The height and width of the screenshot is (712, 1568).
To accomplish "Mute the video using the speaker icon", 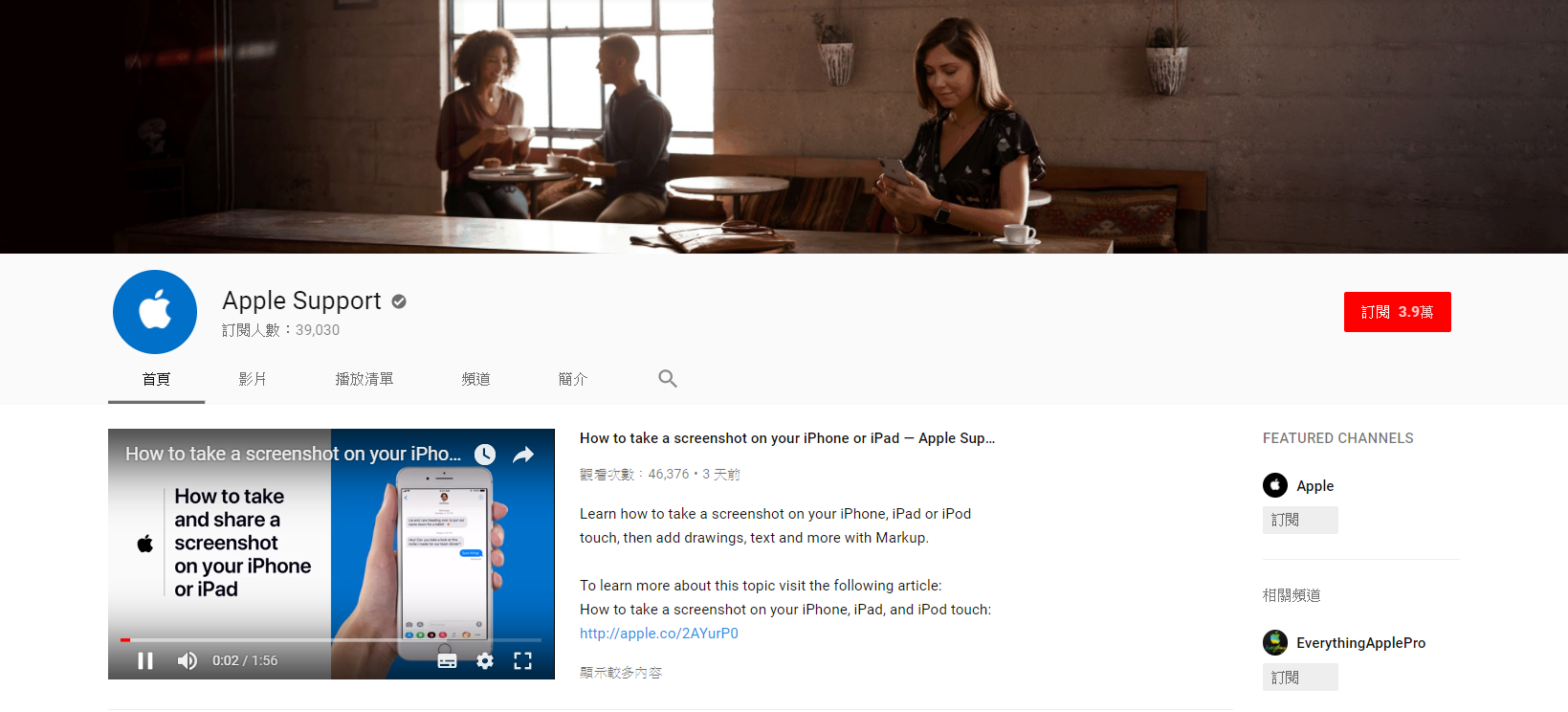I will tap(188, 660).
